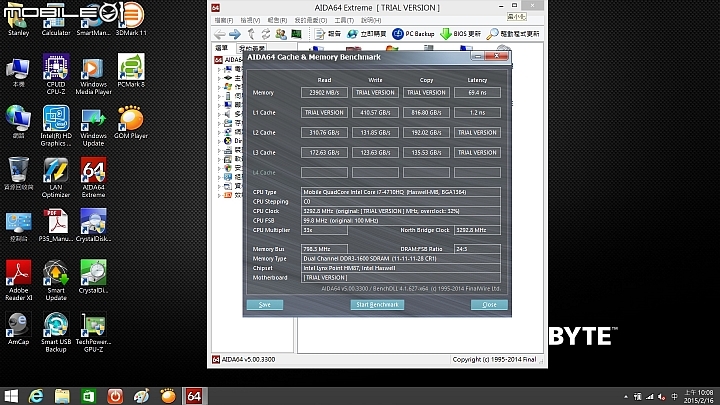Click the taskbar clock showing 10:08
The image size is (720, 405).
(698, 396)
